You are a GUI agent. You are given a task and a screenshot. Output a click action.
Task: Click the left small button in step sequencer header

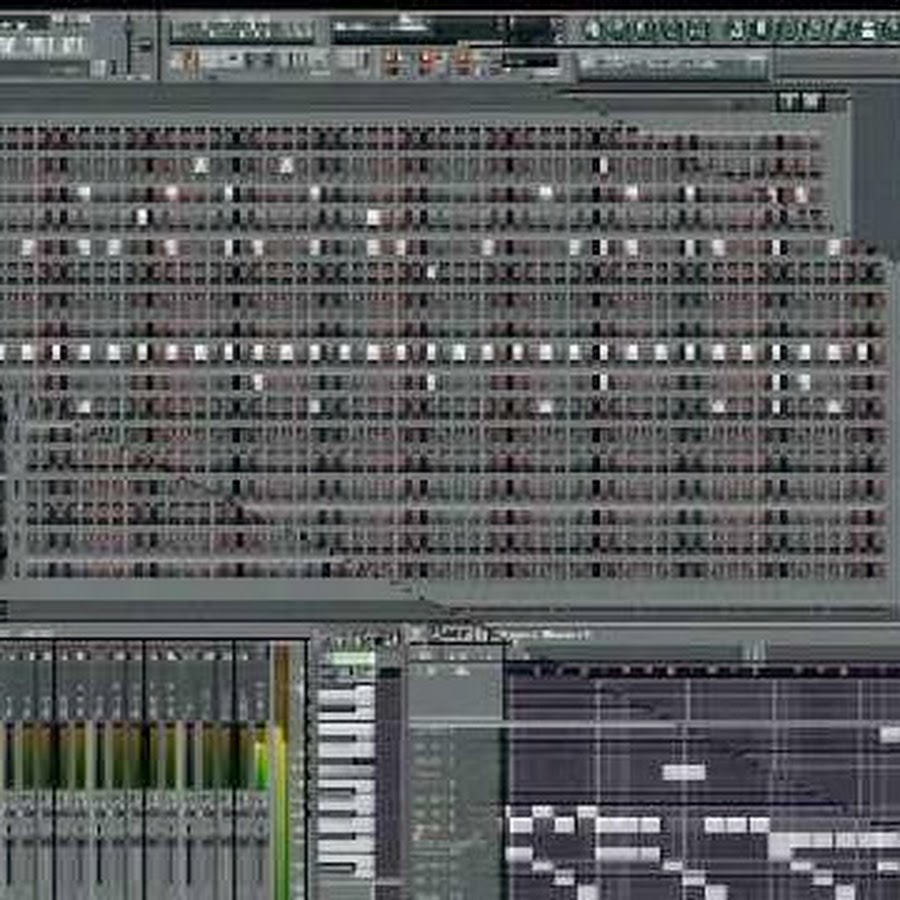789,102
